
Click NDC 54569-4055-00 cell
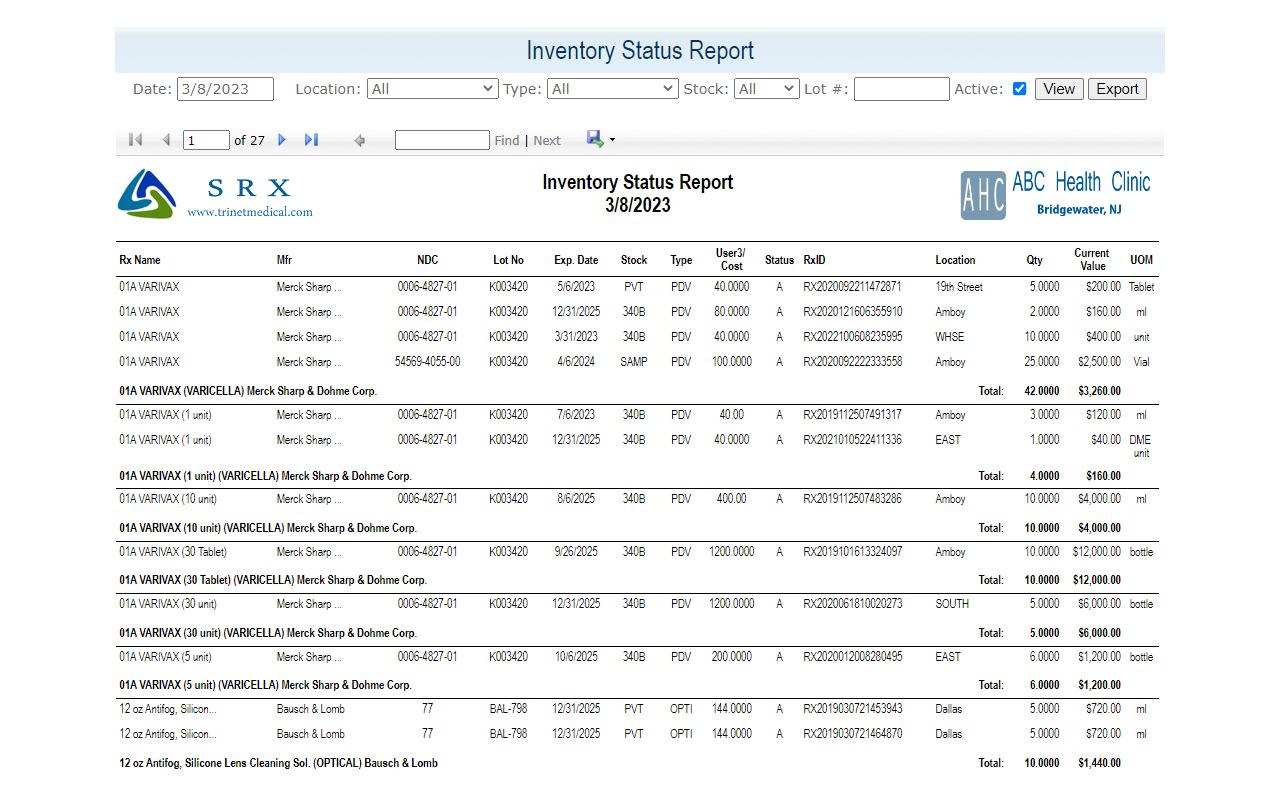click(x=428, y=362)
